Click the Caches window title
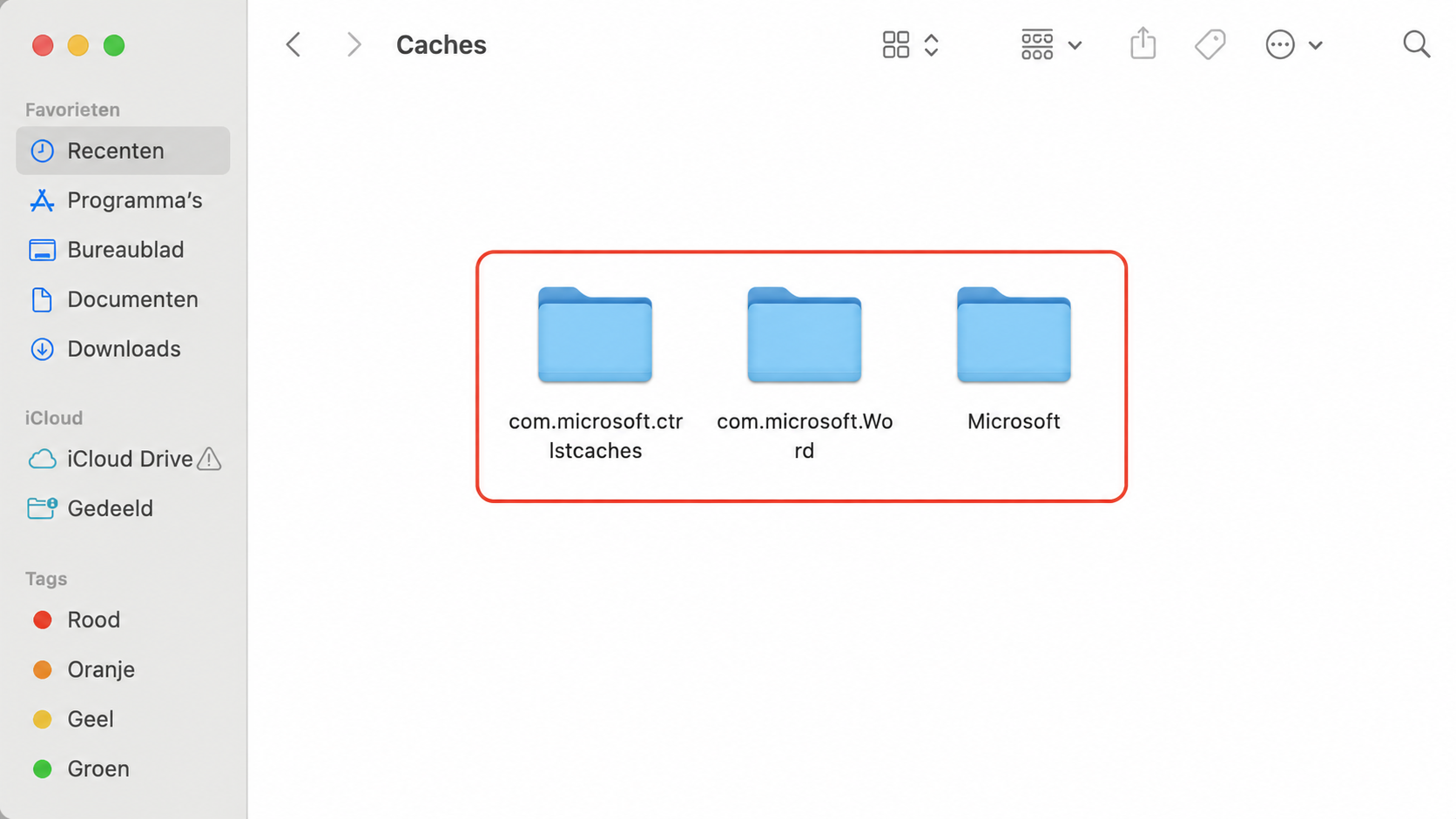Image resolution: width=1456 pixels, height=819 pixels. click(442, 44)
